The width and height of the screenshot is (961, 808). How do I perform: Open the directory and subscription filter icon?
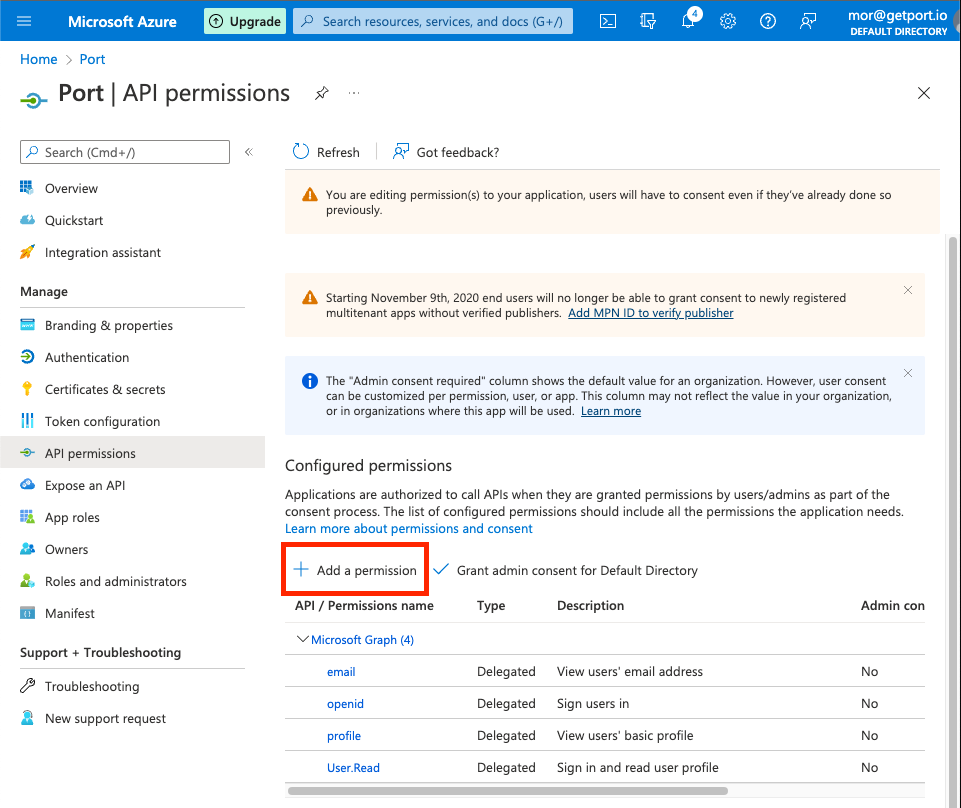[x=648, y=21]
